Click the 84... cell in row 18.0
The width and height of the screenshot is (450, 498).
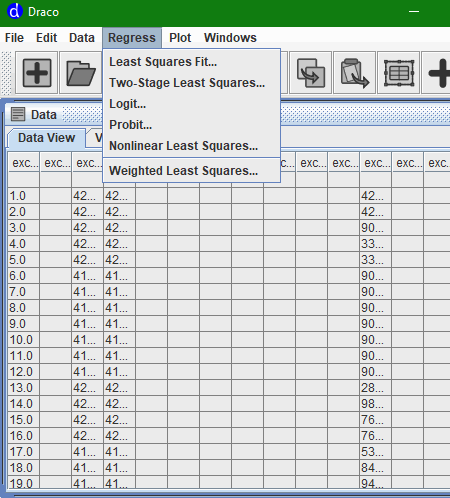pyautogui.click(x=376, y=468)
